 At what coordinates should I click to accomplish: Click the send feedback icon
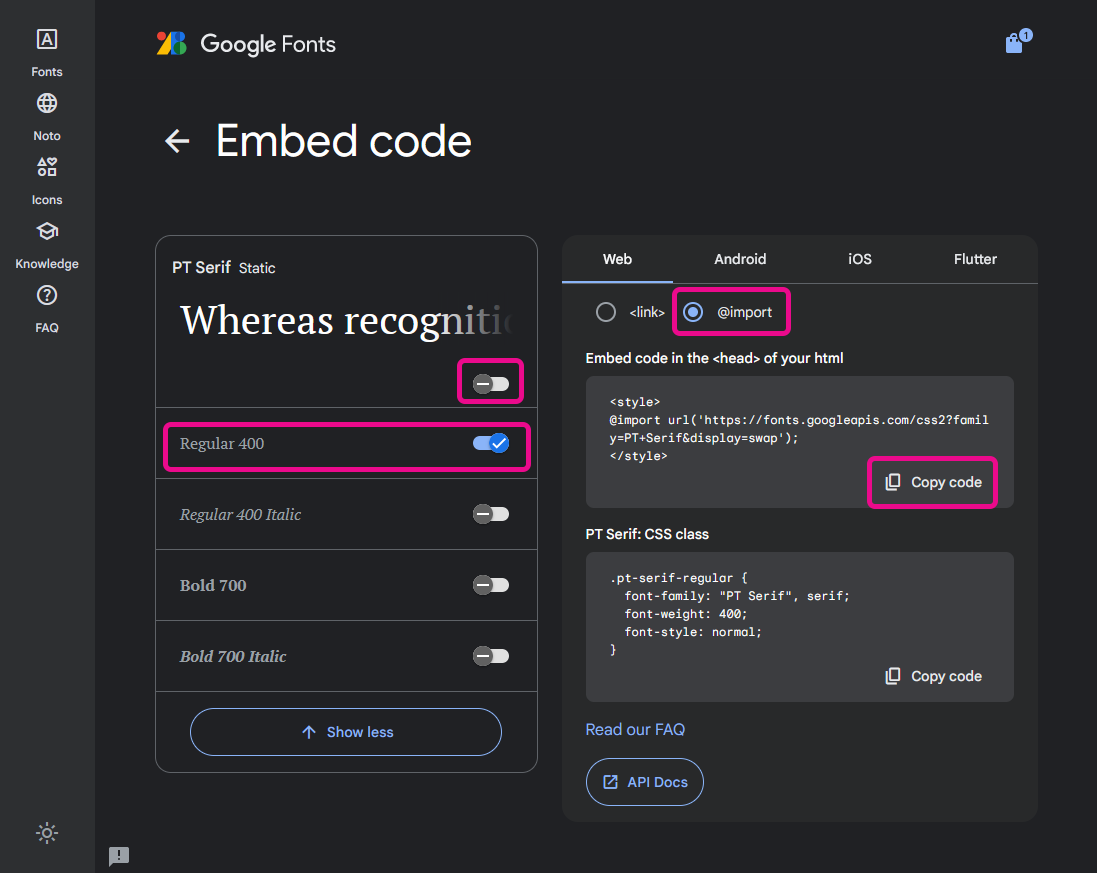click(x=119, y=856)
